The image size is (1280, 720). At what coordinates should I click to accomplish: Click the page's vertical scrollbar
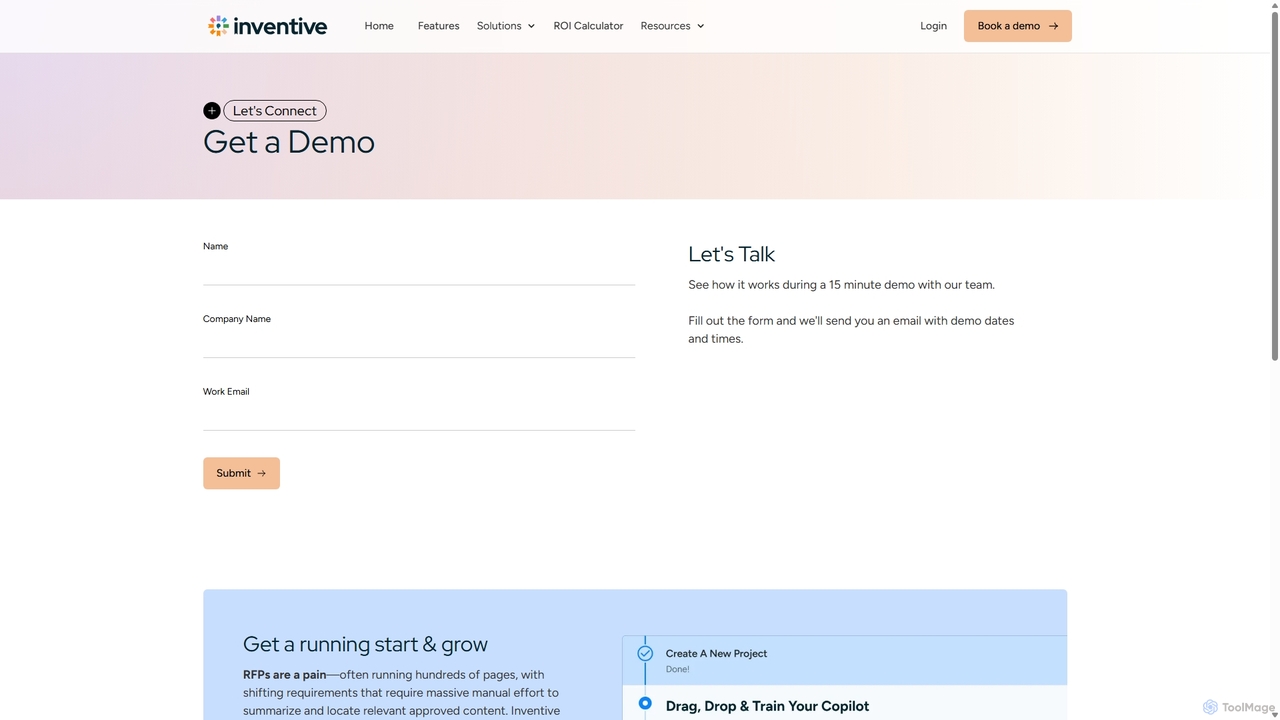tap(1274, 185)
